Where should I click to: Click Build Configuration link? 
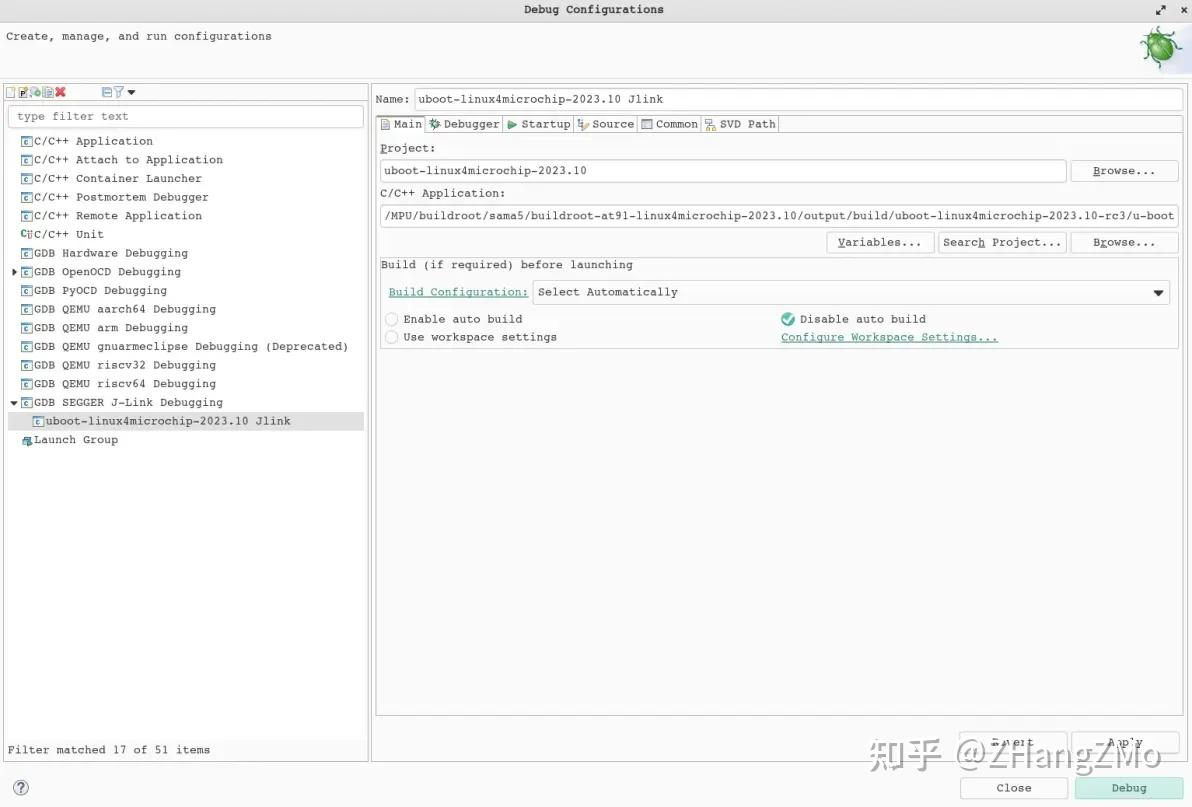point(457,292)
